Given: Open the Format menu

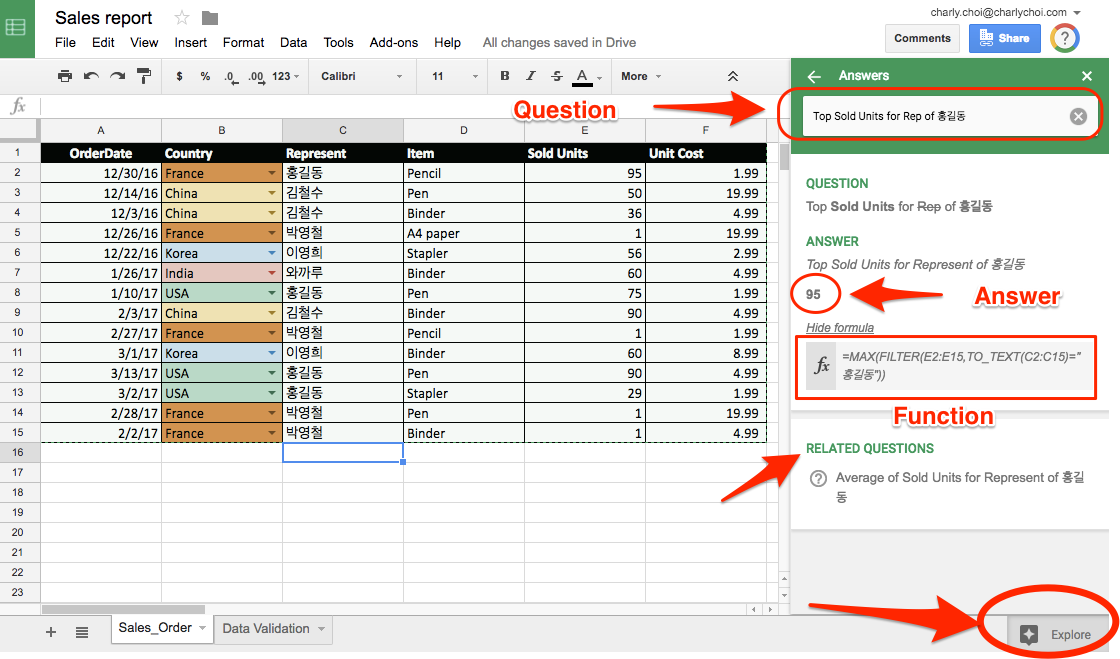Looking at the screenshot, I should [x=243, y=42].
